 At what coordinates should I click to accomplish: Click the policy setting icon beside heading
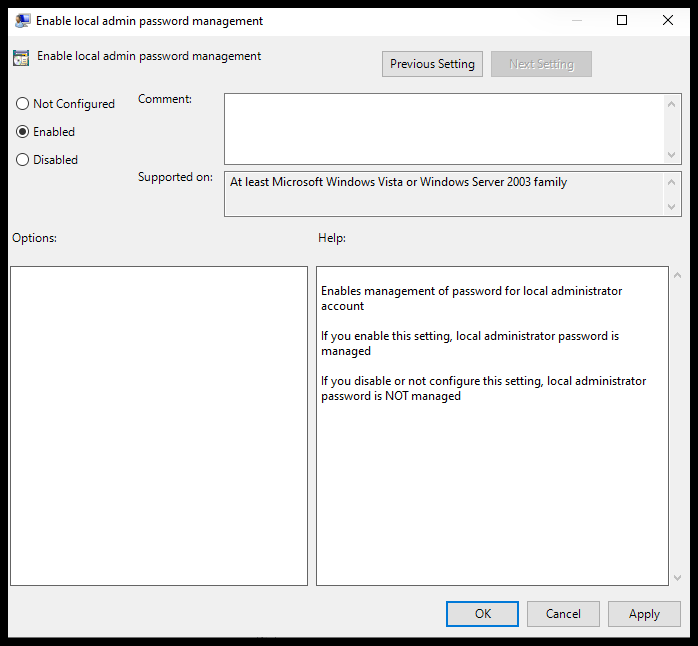point(21,58)
